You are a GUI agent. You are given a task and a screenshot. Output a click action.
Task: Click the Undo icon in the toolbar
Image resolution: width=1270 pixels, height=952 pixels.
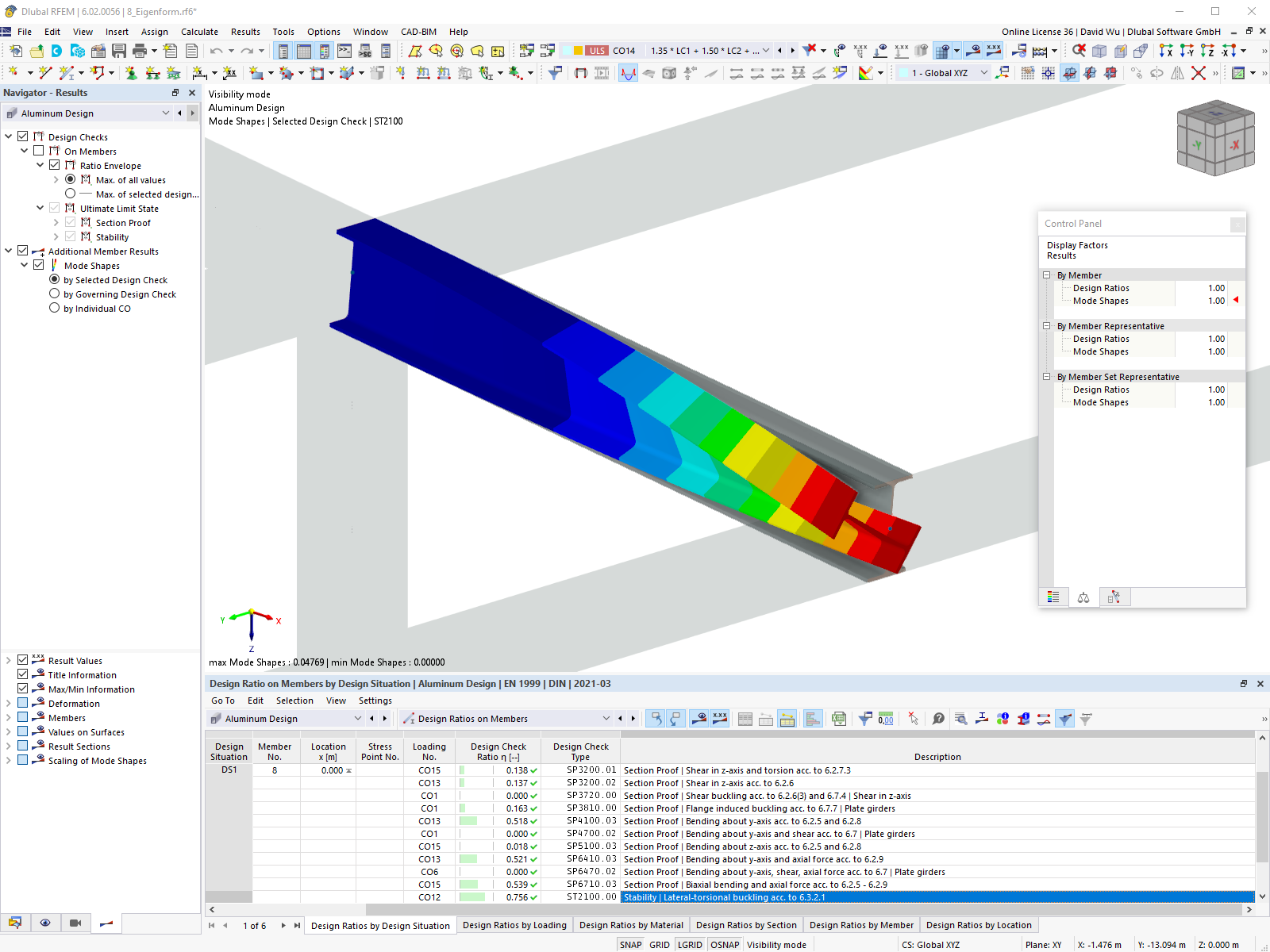[216, 50]
